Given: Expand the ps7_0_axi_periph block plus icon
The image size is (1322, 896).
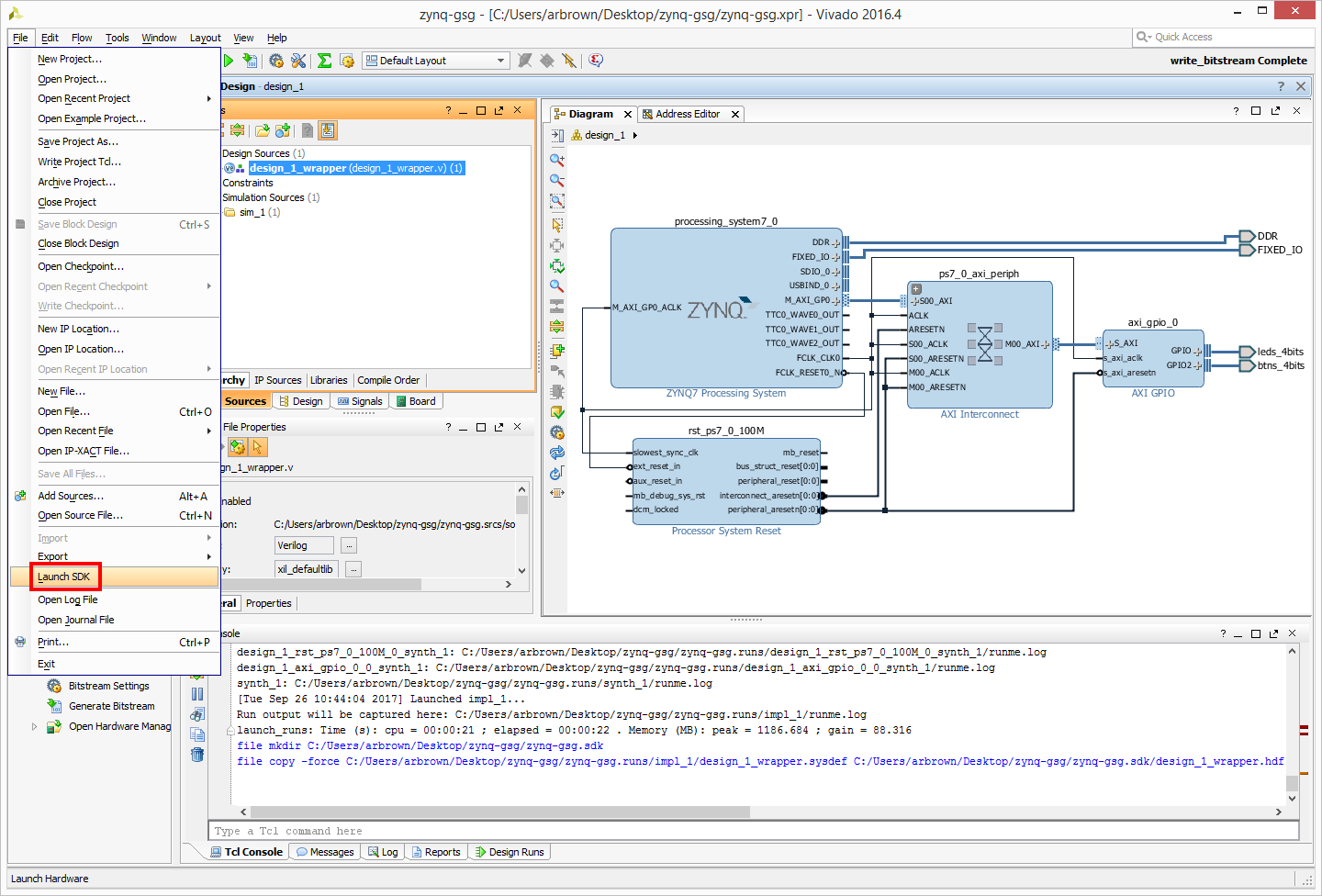Looking at the screenshot, I should click(x=915, y=289).
